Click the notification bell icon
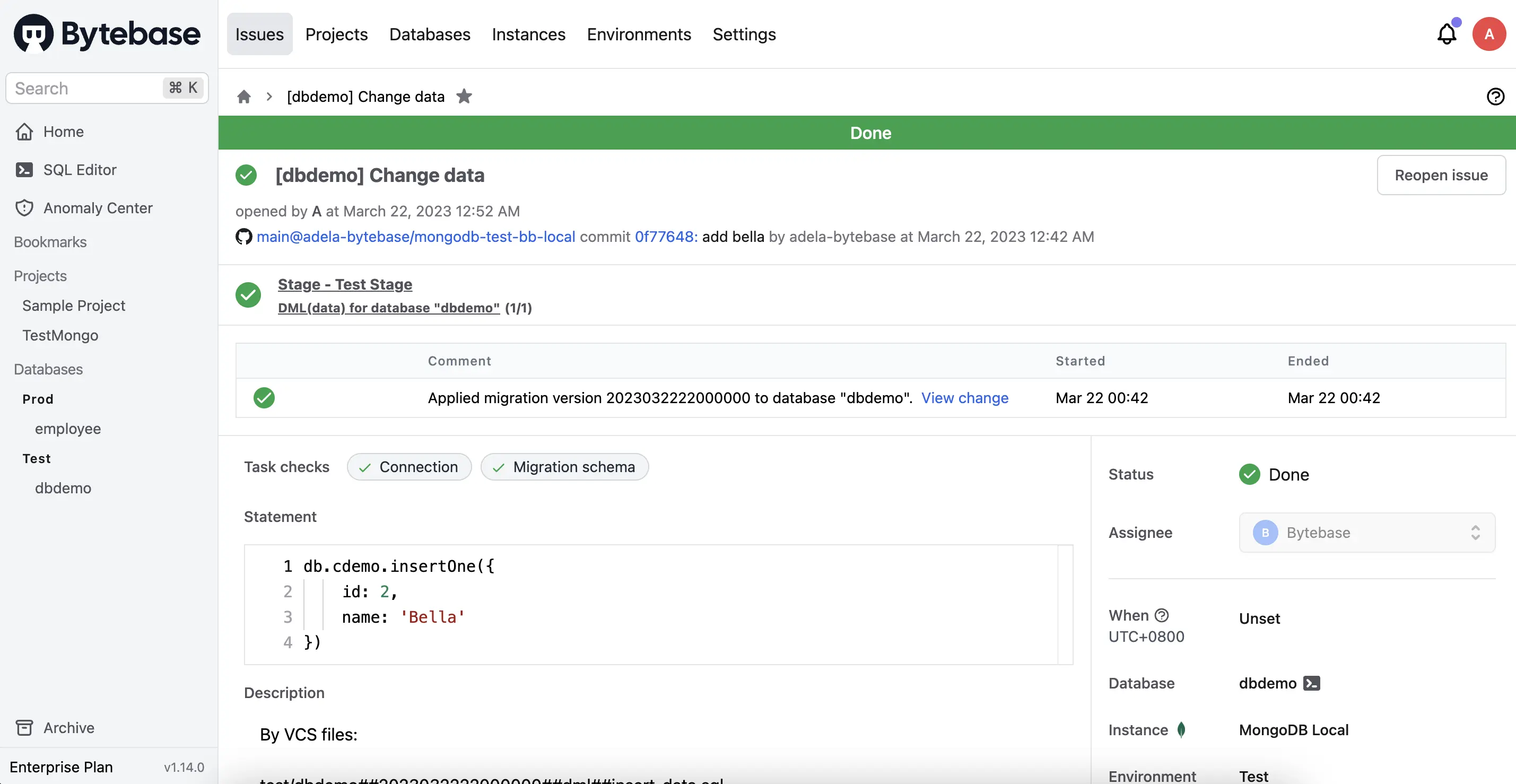Image resolution: width=1516 pixels, height=784 pixels. tap(1446, 34)
